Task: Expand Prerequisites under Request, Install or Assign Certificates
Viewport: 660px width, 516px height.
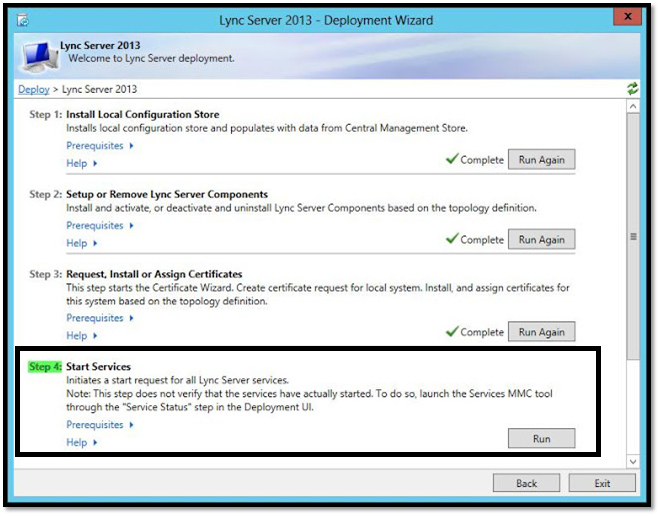Action: point(100,318)
